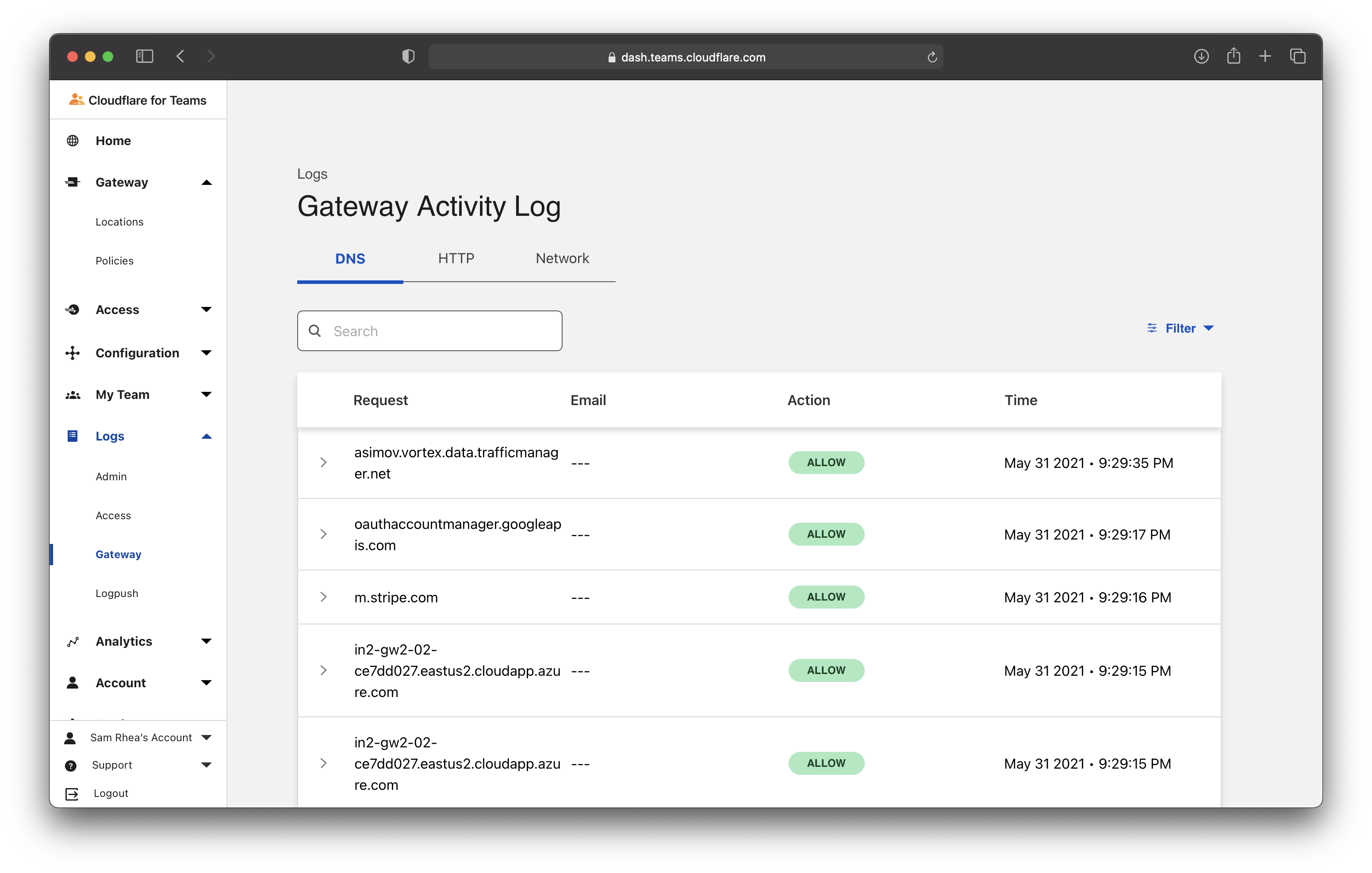Reload the page with the refresh icon

[x=932, y=57]
